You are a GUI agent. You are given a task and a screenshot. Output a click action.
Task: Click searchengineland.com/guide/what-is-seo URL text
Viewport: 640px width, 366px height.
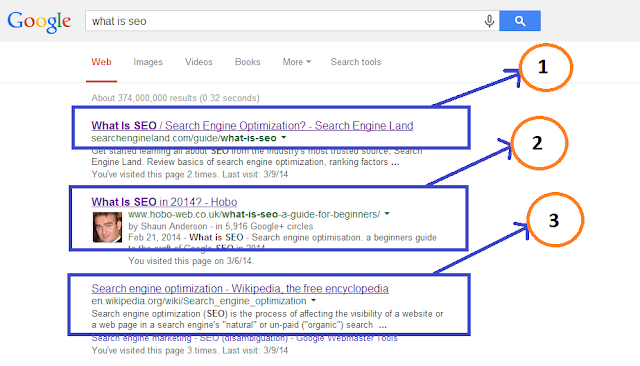point(184,138)
